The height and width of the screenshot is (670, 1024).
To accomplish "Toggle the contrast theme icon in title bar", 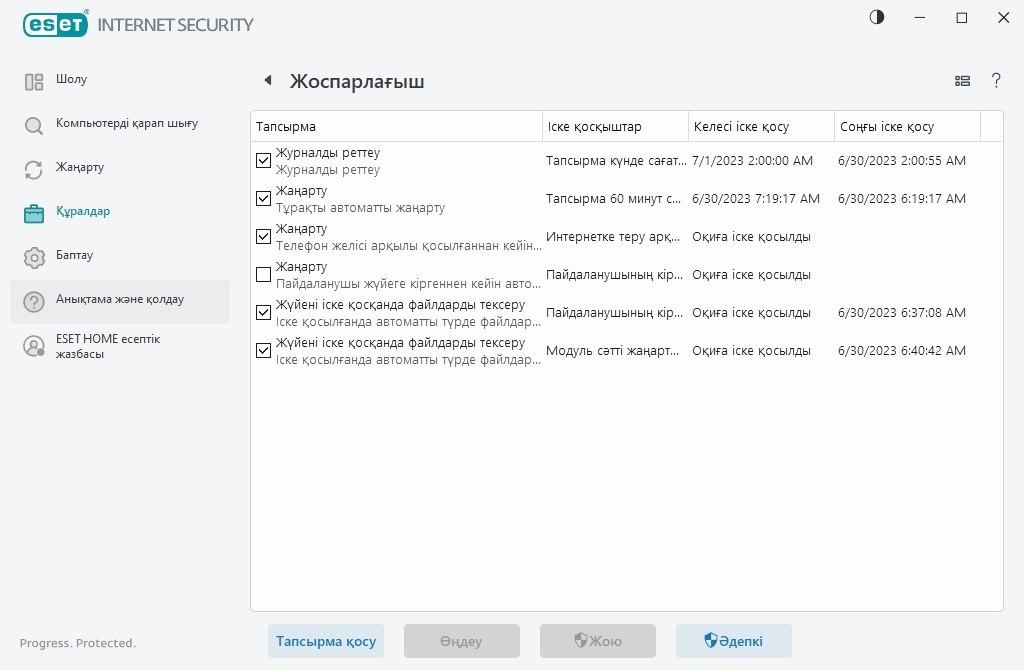I will pyautogui.click(x=877, y=18).
